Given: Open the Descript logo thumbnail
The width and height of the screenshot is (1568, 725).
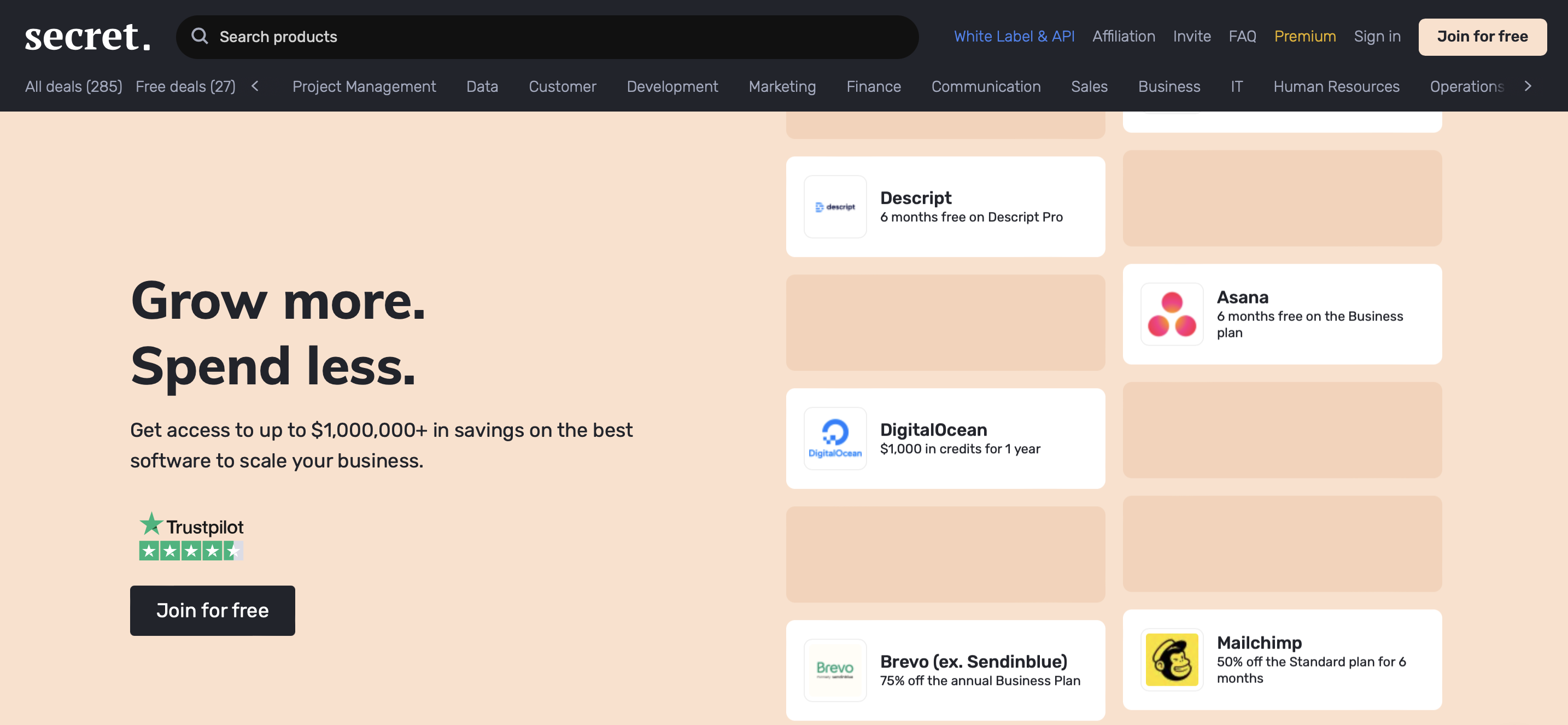Looking at the screenshot, I should click(834, 207).
